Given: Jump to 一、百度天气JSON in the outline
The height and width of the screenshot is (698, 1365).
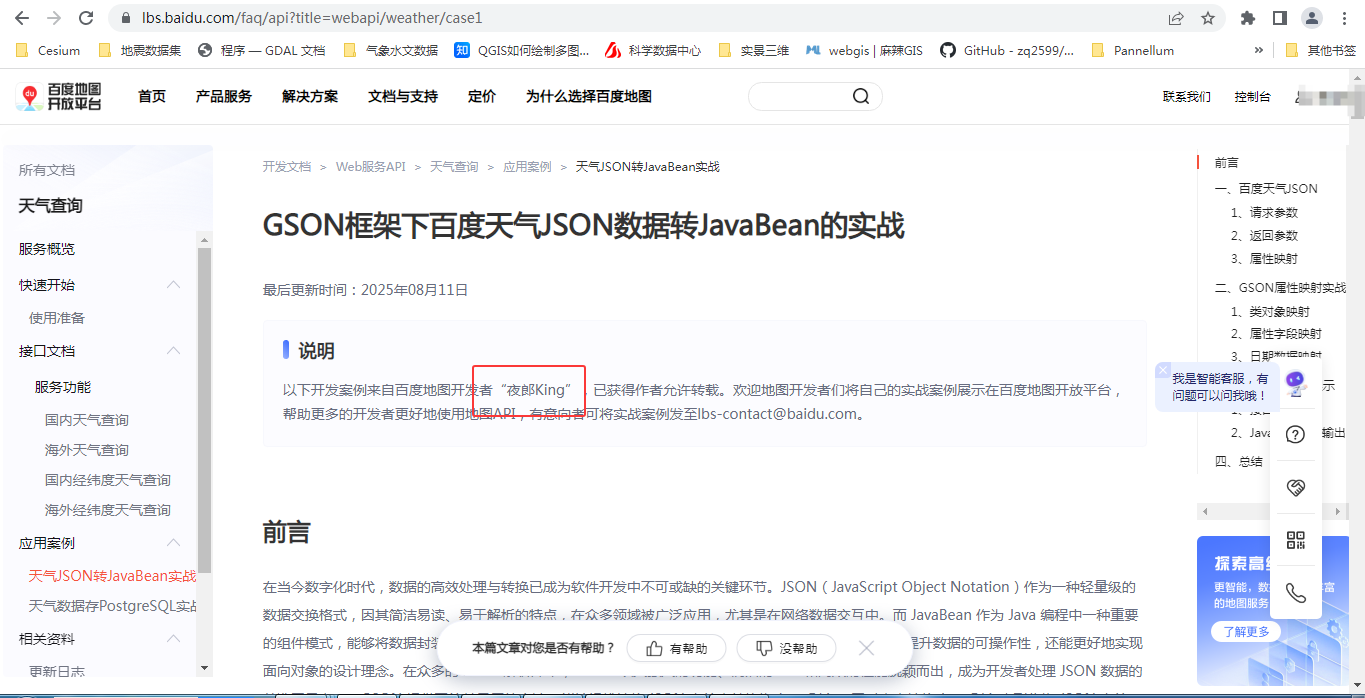Looking at the screenshot, I should [x=1266, y=189].
